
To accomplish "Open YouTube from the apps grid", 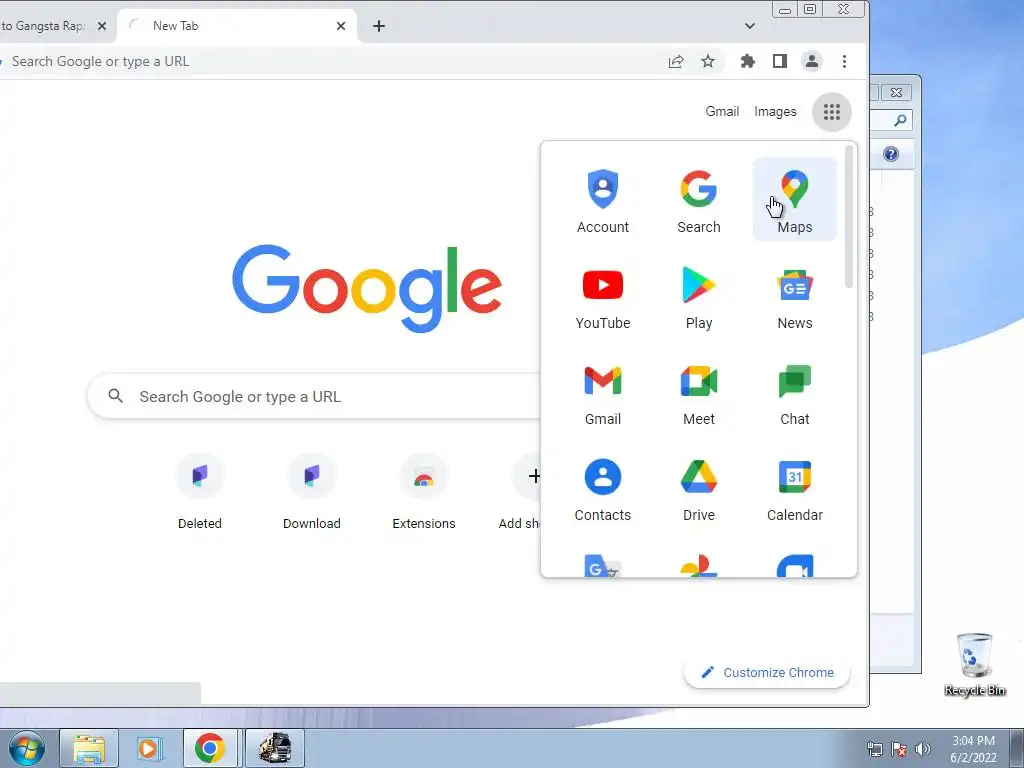I will coord(602,296).
